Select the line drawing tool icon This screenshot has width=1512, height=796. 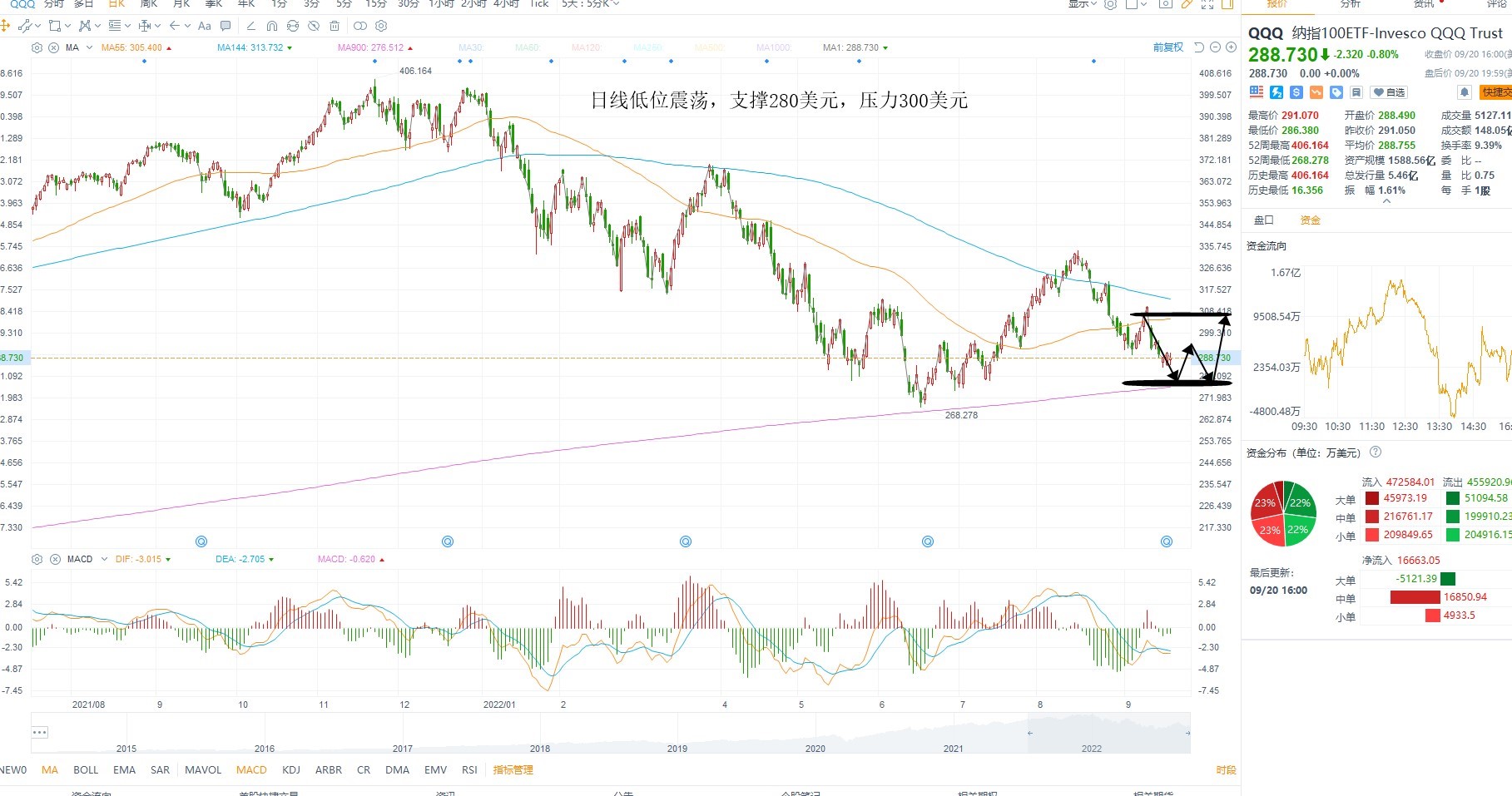(x=25, y=26)
